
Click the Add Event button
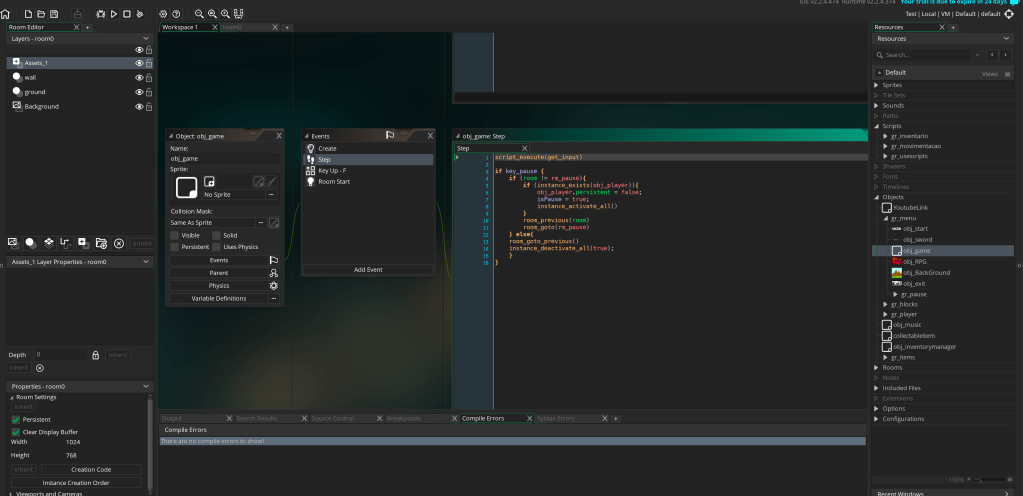[367, 270]
